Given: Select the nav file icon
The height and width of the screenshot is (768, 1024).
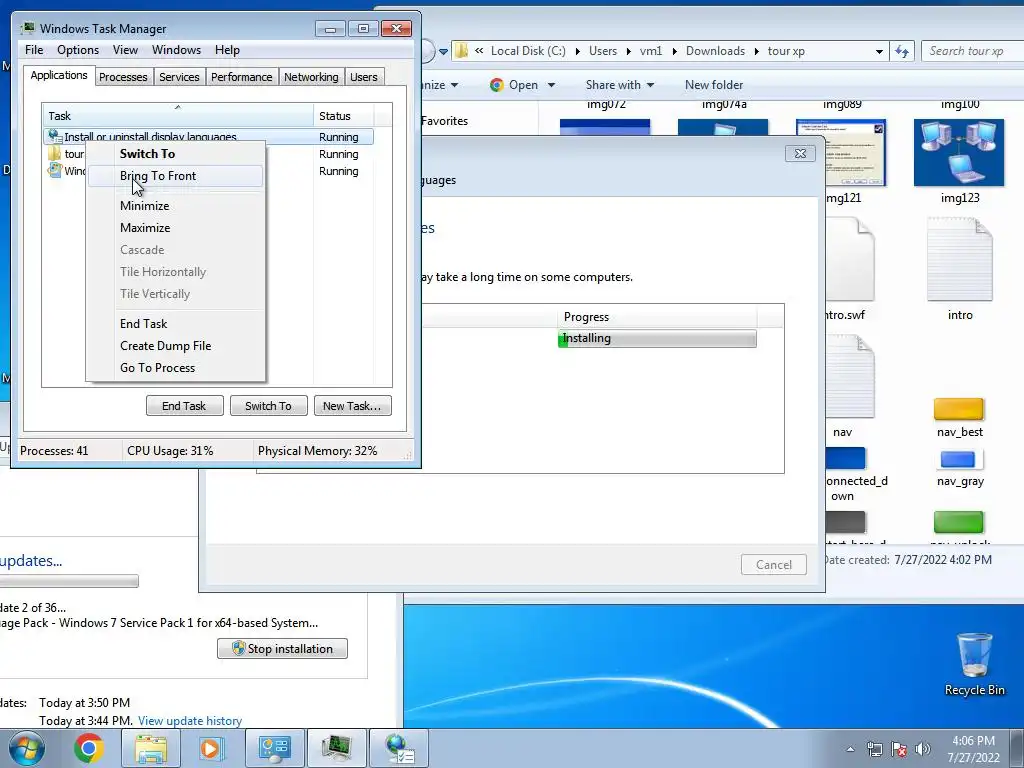Looking at the screenshot, I should pos(850,377).
